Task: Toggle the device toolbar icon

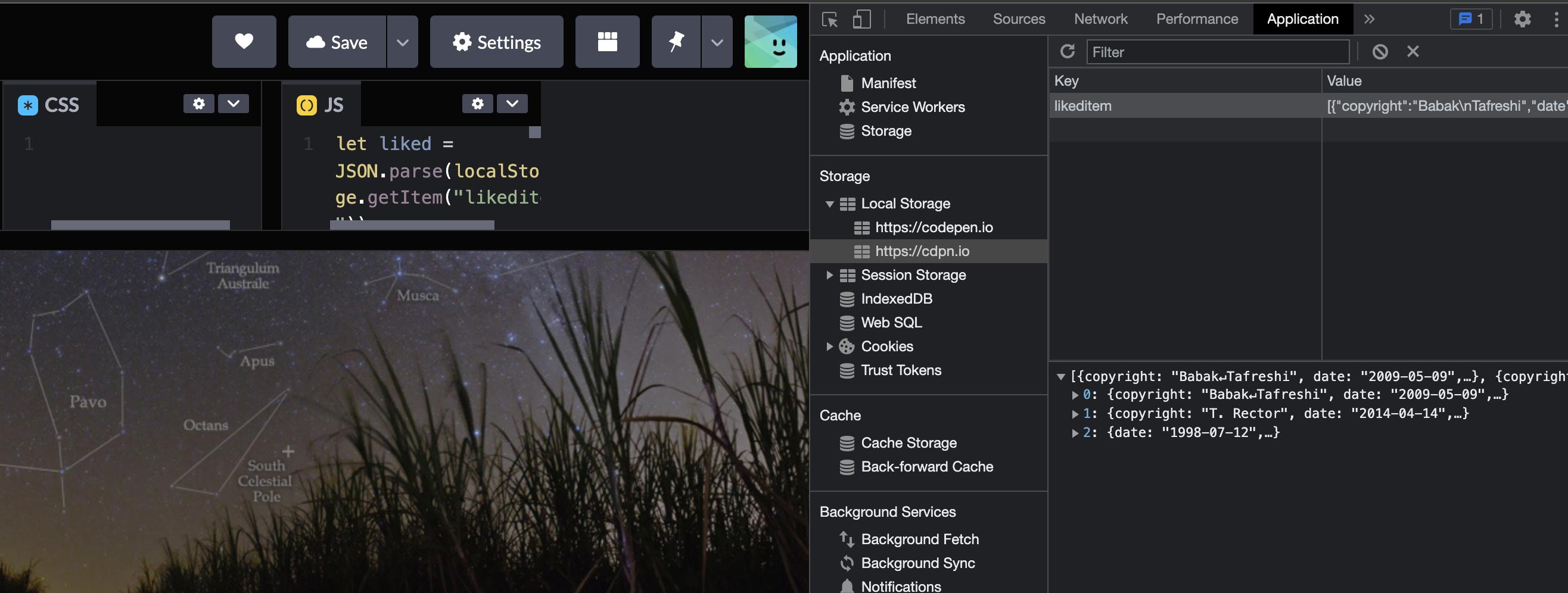Action: (x=861, y=20)
